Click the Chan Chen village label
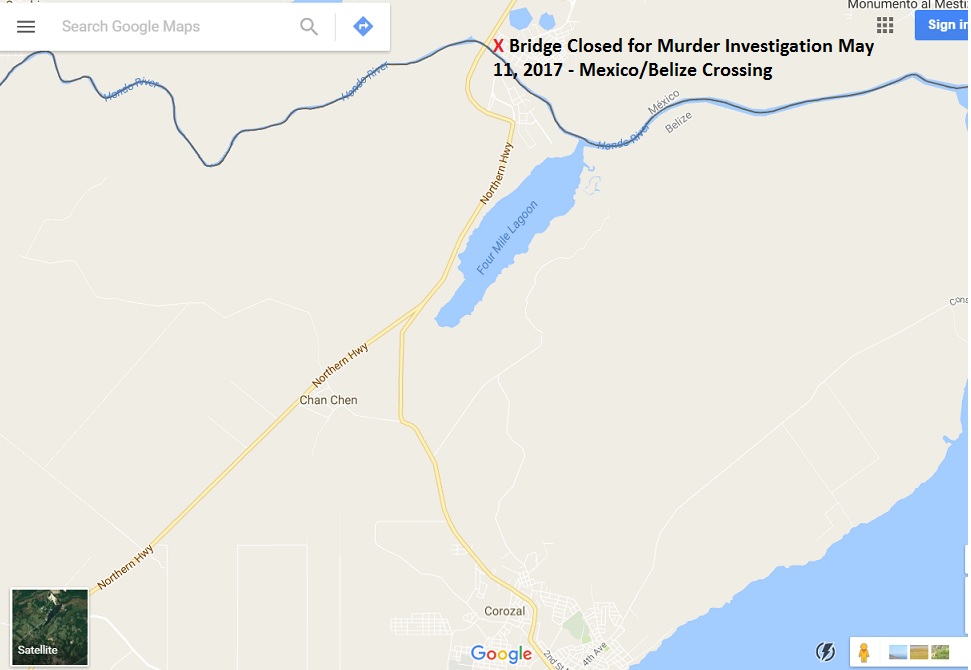 click(328, 400)
